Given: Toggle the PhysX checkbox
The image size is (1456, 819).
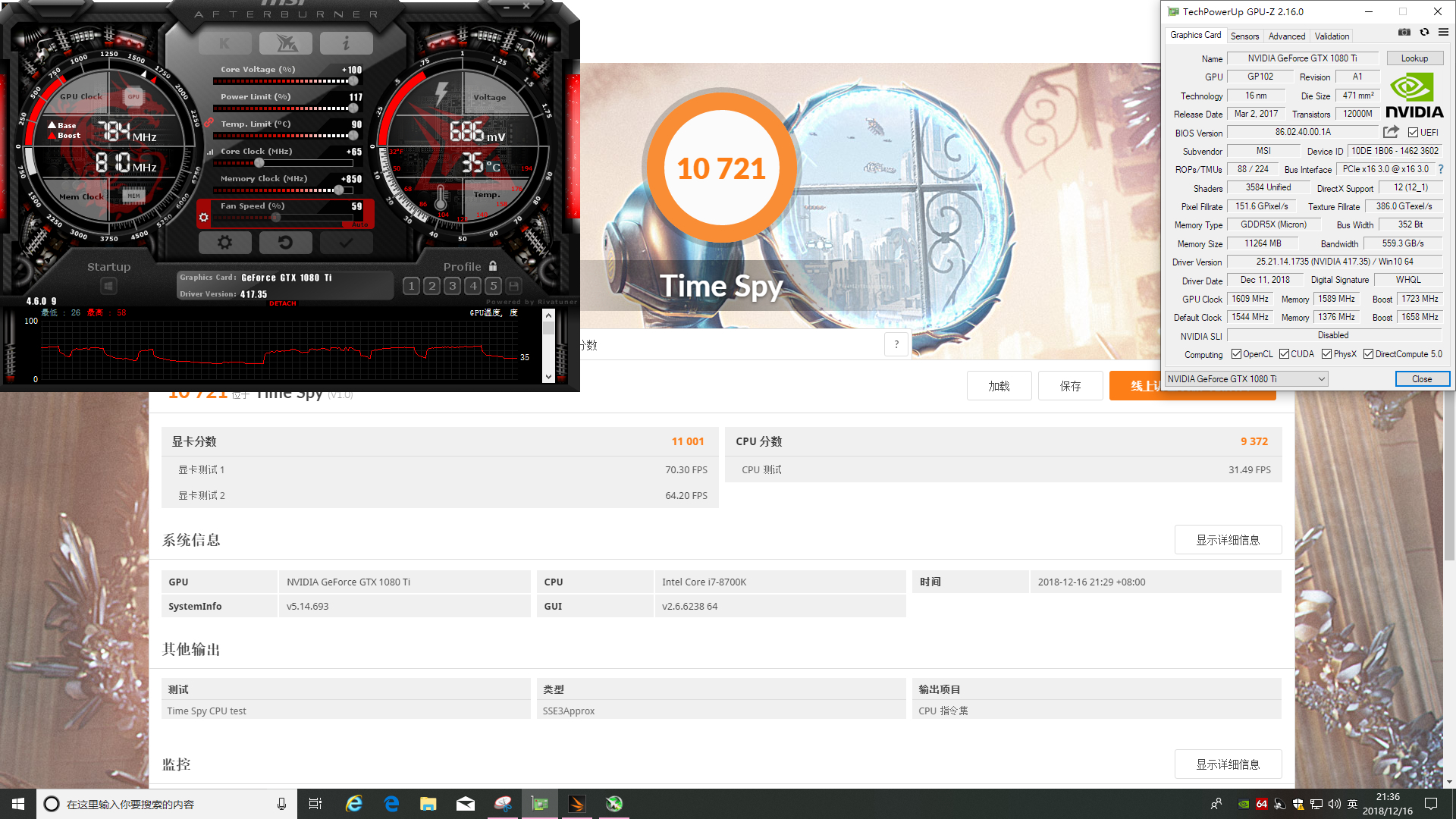Looking at the screenshot, I should pyautogui.click(x=1326, y=354).
